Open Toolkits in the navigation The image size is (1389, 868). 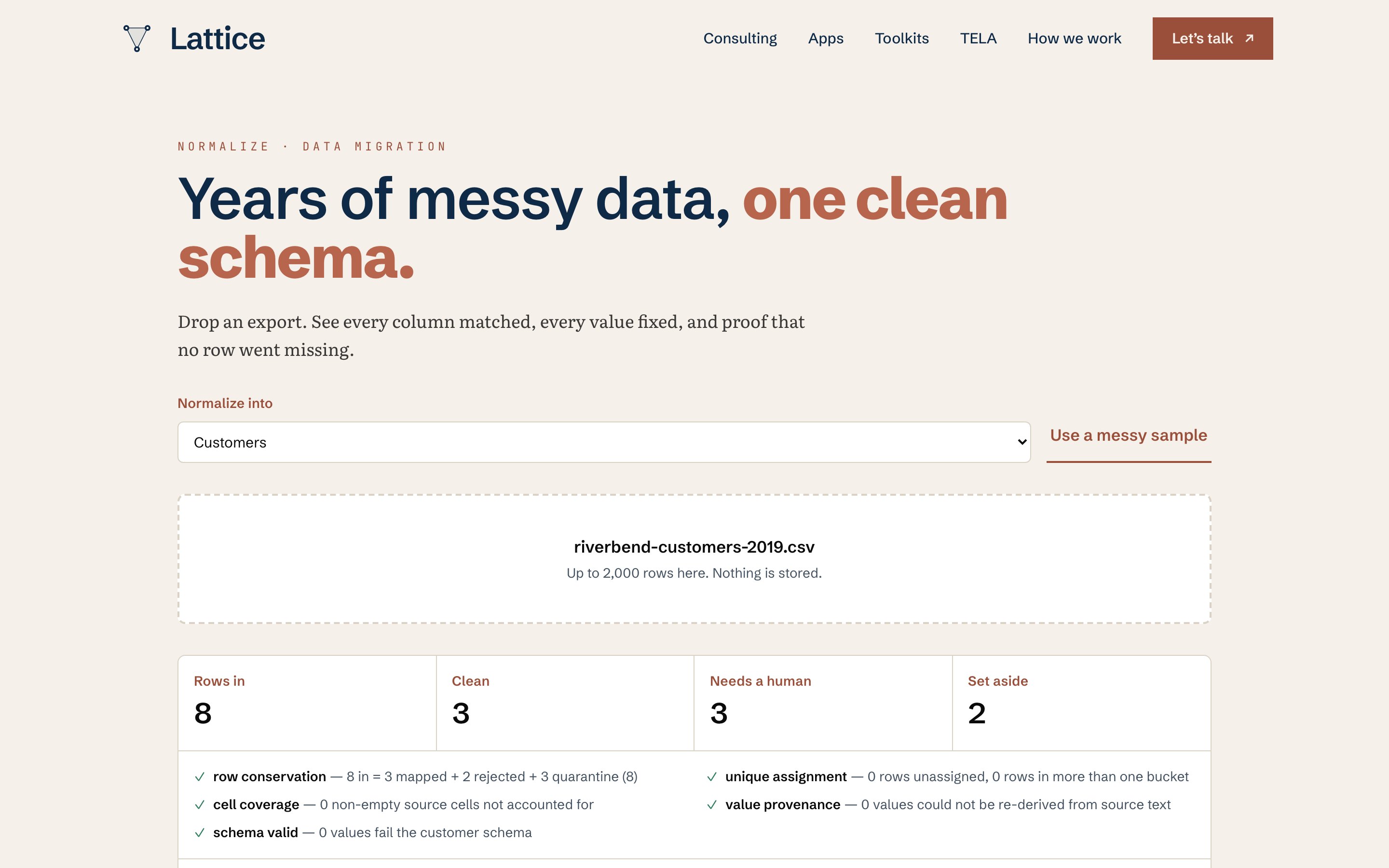pyautogui.click(x=902, y=39)
